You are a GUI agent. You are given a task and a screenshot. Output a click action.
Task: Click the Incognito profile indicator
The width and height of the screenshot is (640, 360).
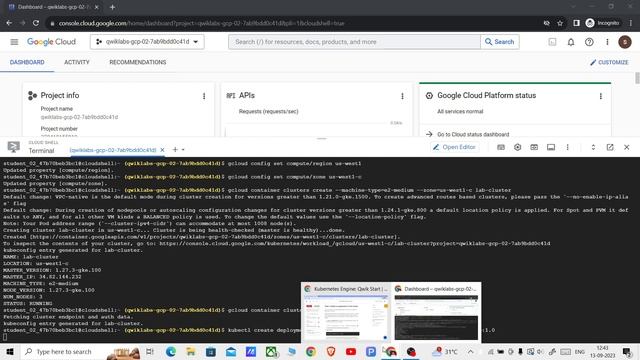[602, 23]
